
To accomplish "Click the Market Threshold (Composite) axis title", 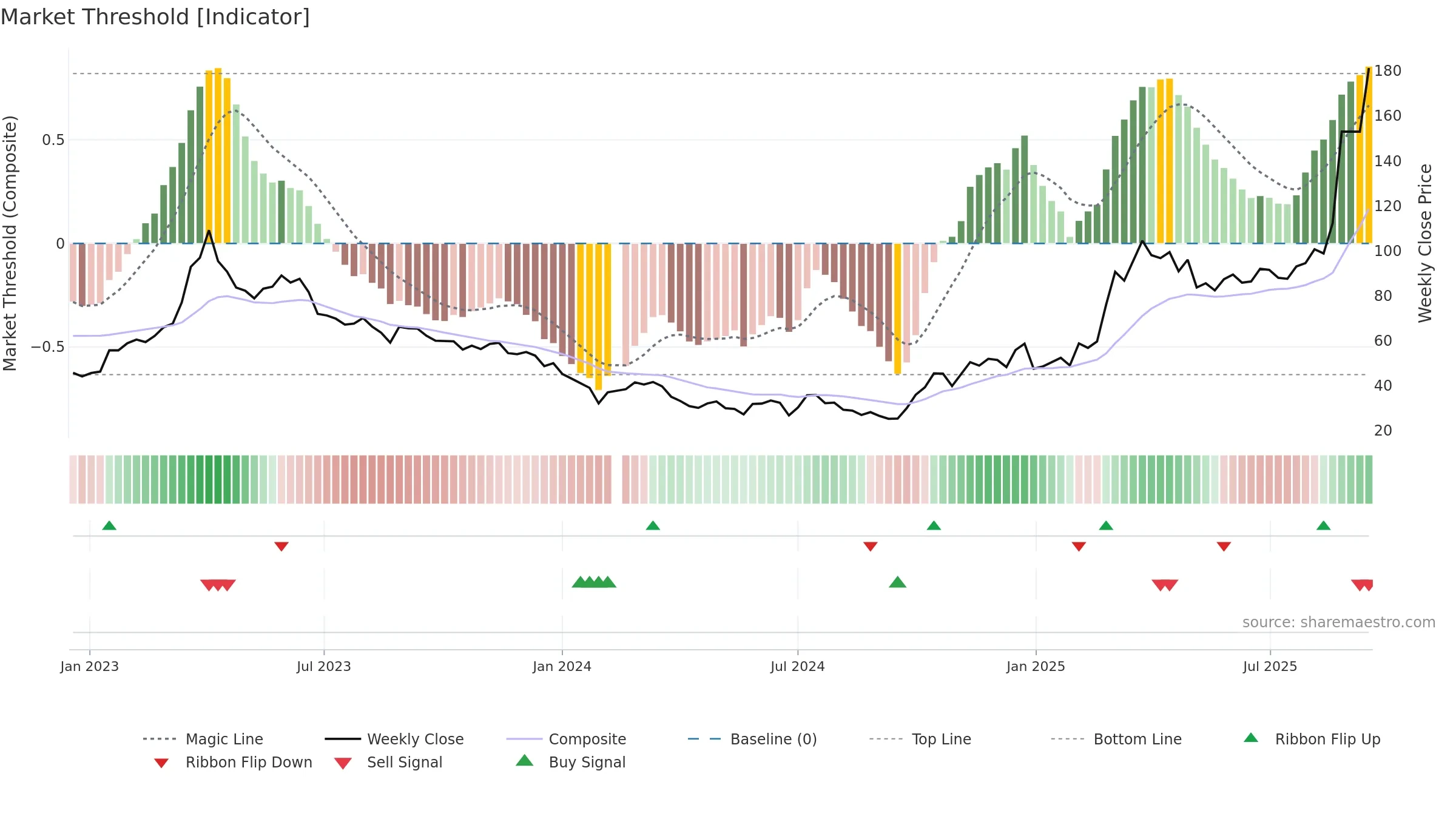I will point(10,243).
